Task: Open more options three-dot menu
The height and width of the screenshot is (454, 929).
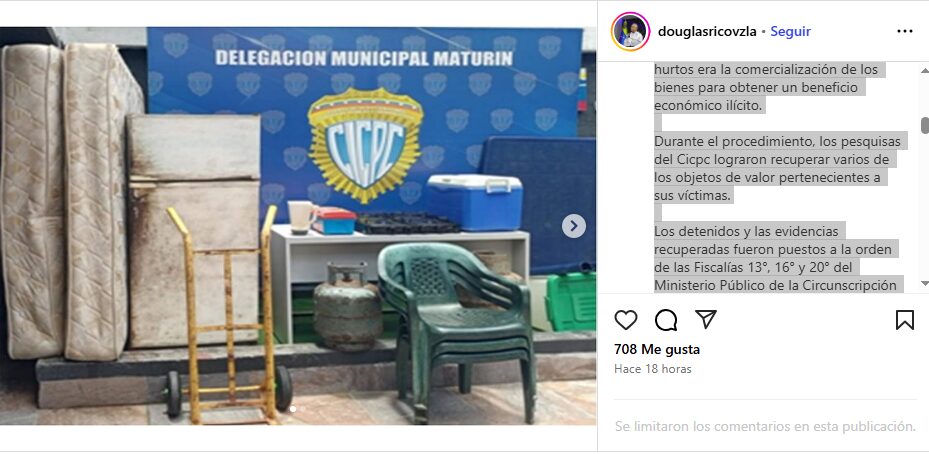Action: pos(905,31)
